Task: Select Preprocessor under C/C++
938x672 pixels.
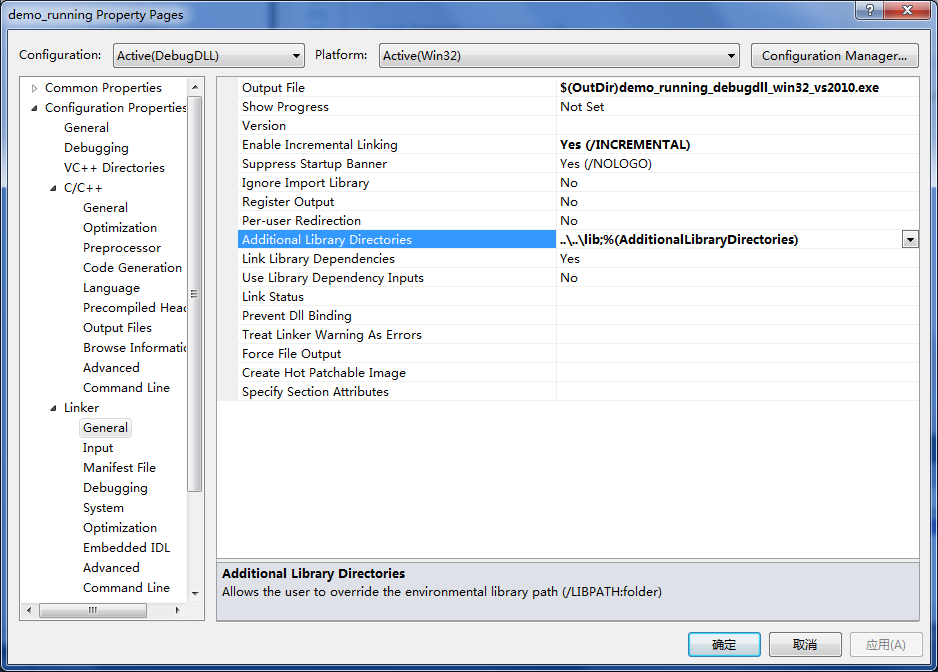Action: pos(121,248)
